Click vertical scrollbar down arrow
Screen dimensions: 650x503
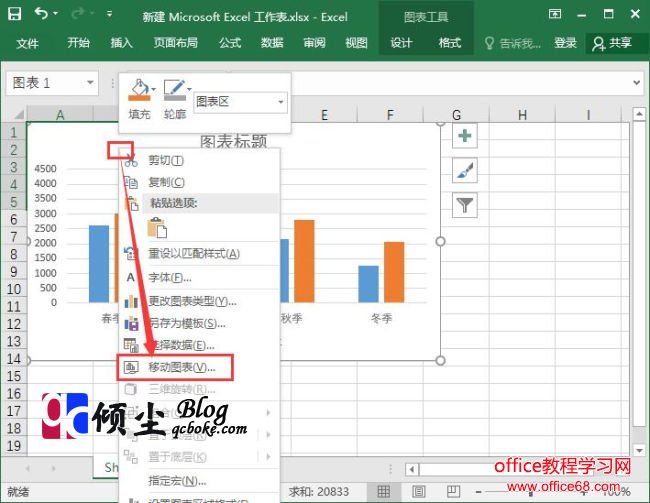(639, 450)
